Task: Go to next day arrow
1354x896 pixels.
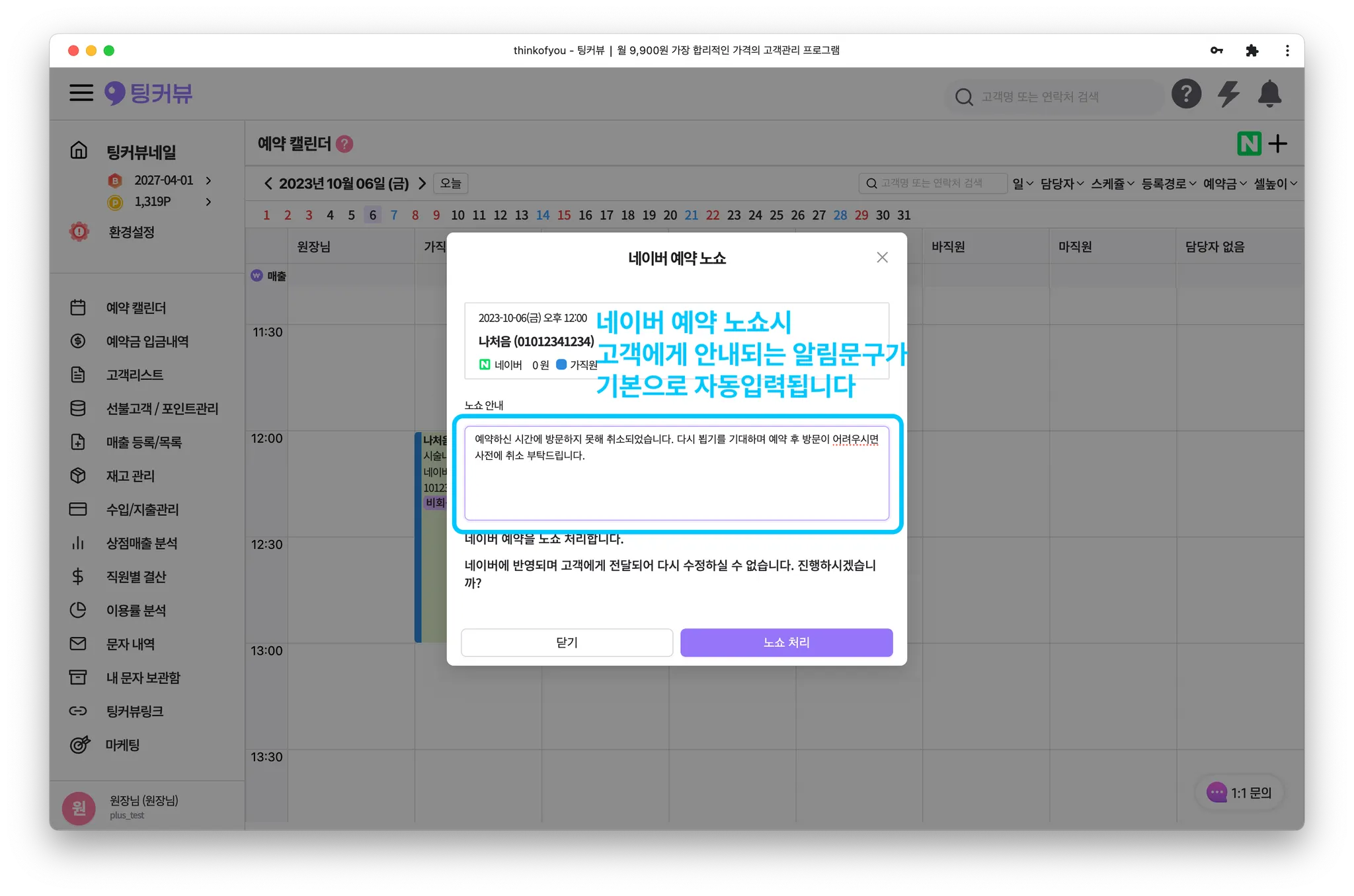Action: (x=422, y=184)
